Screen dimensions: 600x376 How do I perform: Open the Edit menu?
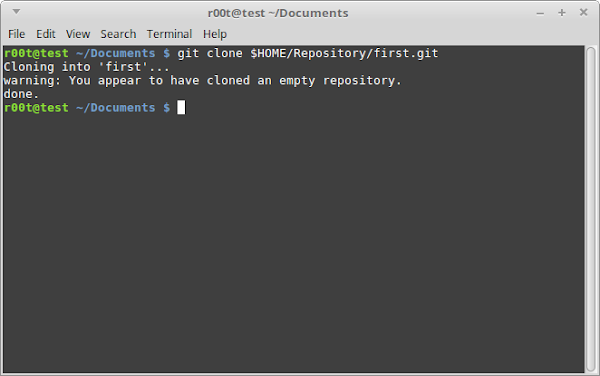coord(46,34)
